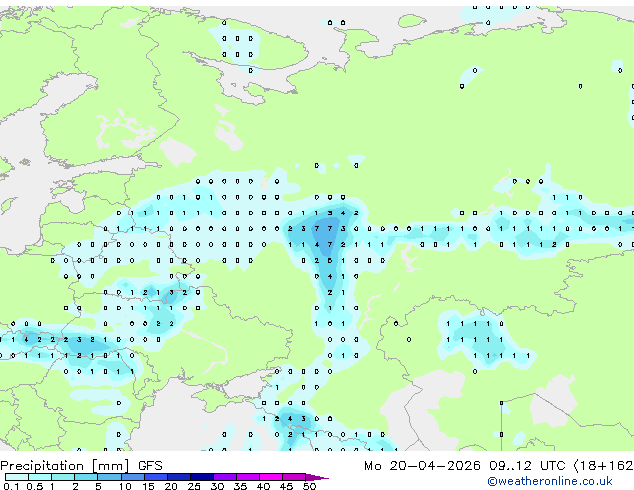Viewport: 634px width, 490px height.
Task: Pick the magenta swatch between 40 and 45
Action: point(271,477)
